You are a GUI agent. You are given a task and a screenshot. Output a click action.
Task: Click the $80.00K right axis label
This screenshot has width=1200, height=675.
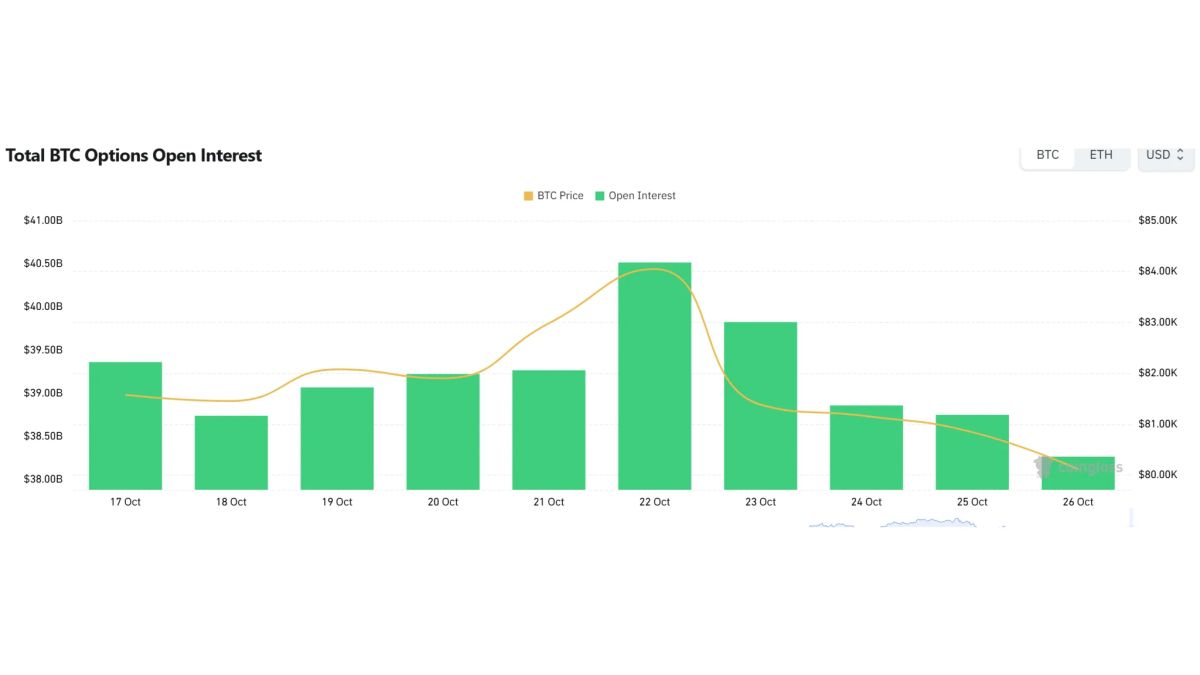(1158, 475)
